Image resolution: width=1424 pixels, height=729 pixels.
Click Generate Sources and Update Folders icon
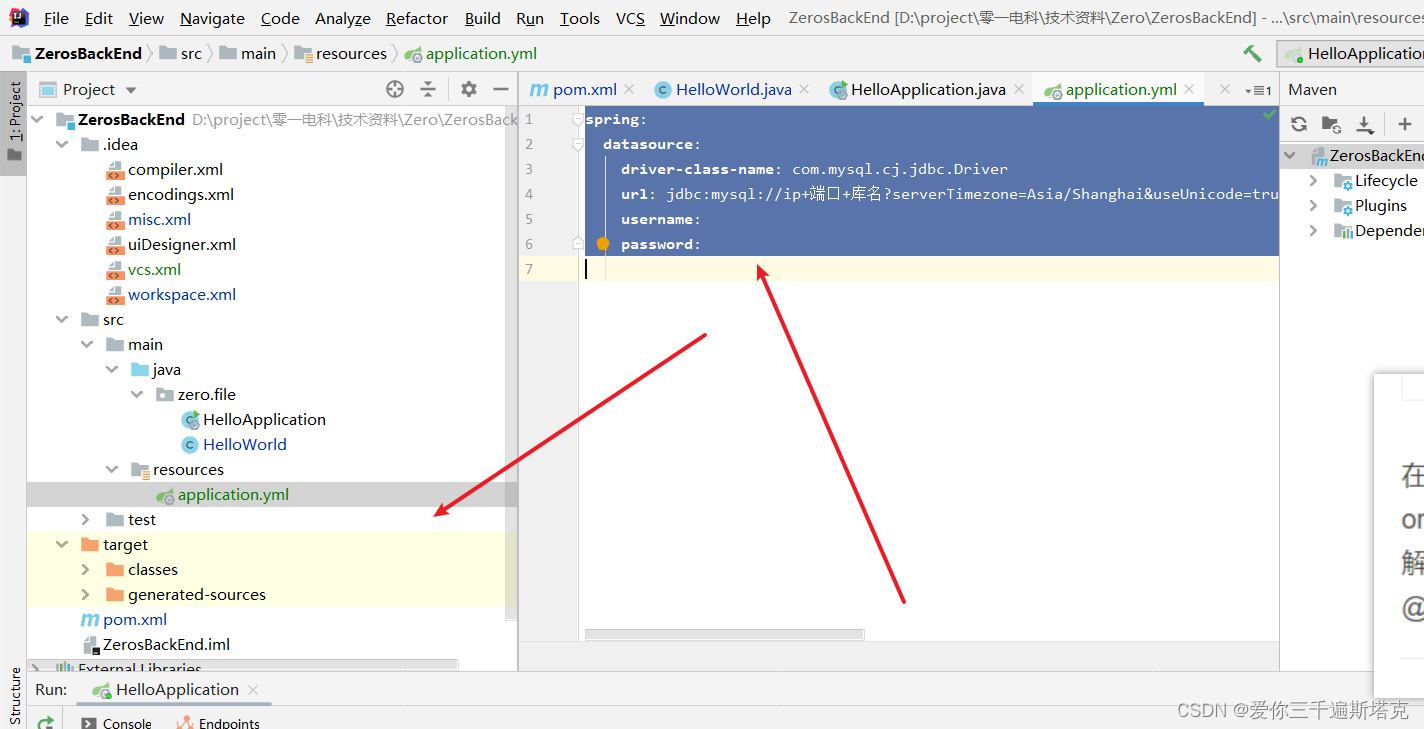(1331, 124)
